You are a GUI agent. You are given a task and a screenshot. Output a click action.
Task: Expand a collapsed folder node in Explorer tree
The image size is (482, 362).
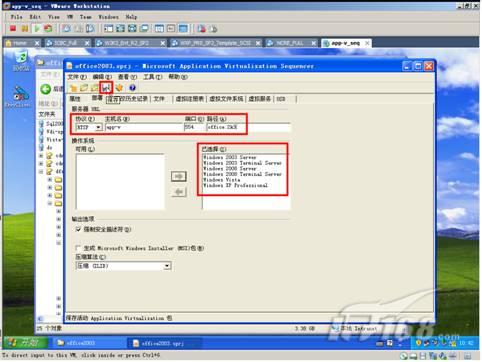tap(41, 156)
